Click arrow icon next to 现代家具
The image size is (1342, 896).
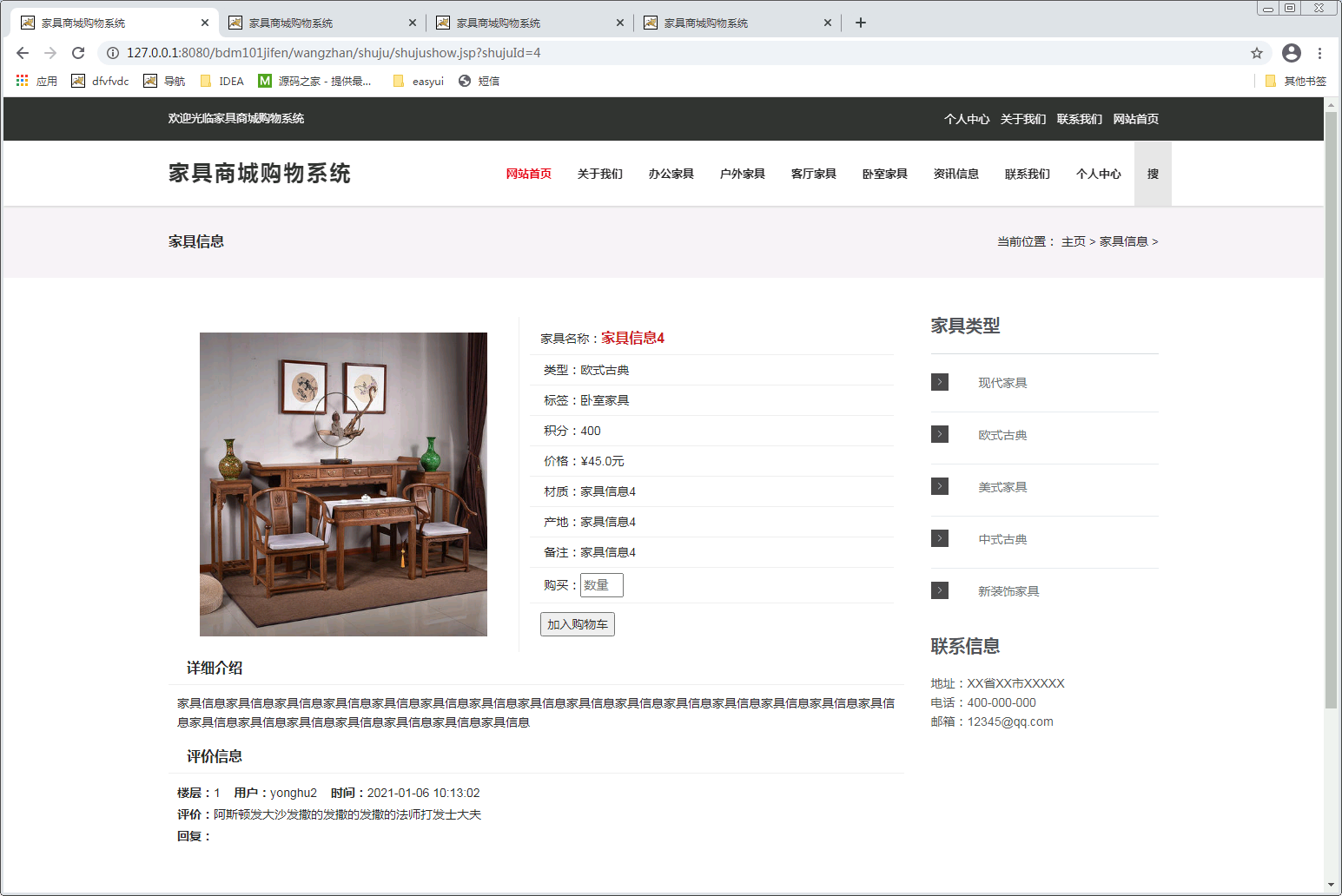(x=940, y=382)
